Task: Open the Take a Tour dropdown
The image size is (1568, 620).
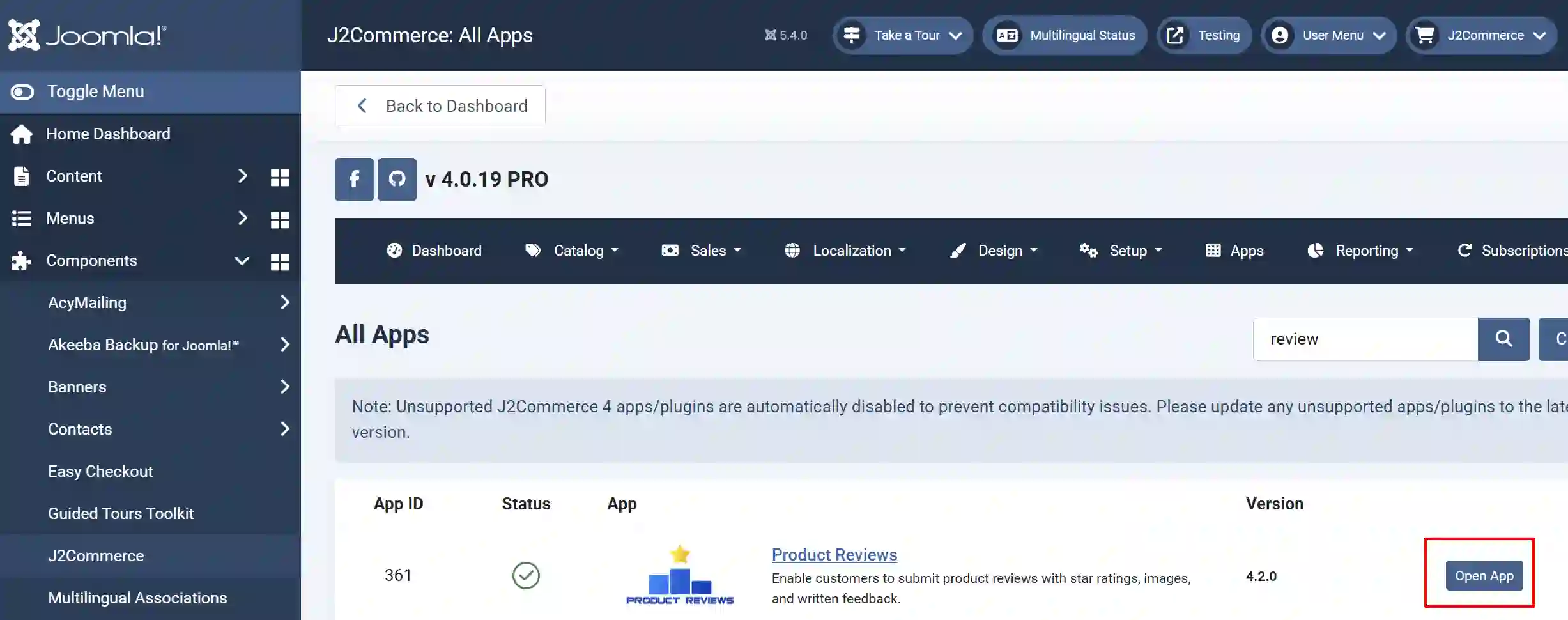Action: click(x=903, y=35)
